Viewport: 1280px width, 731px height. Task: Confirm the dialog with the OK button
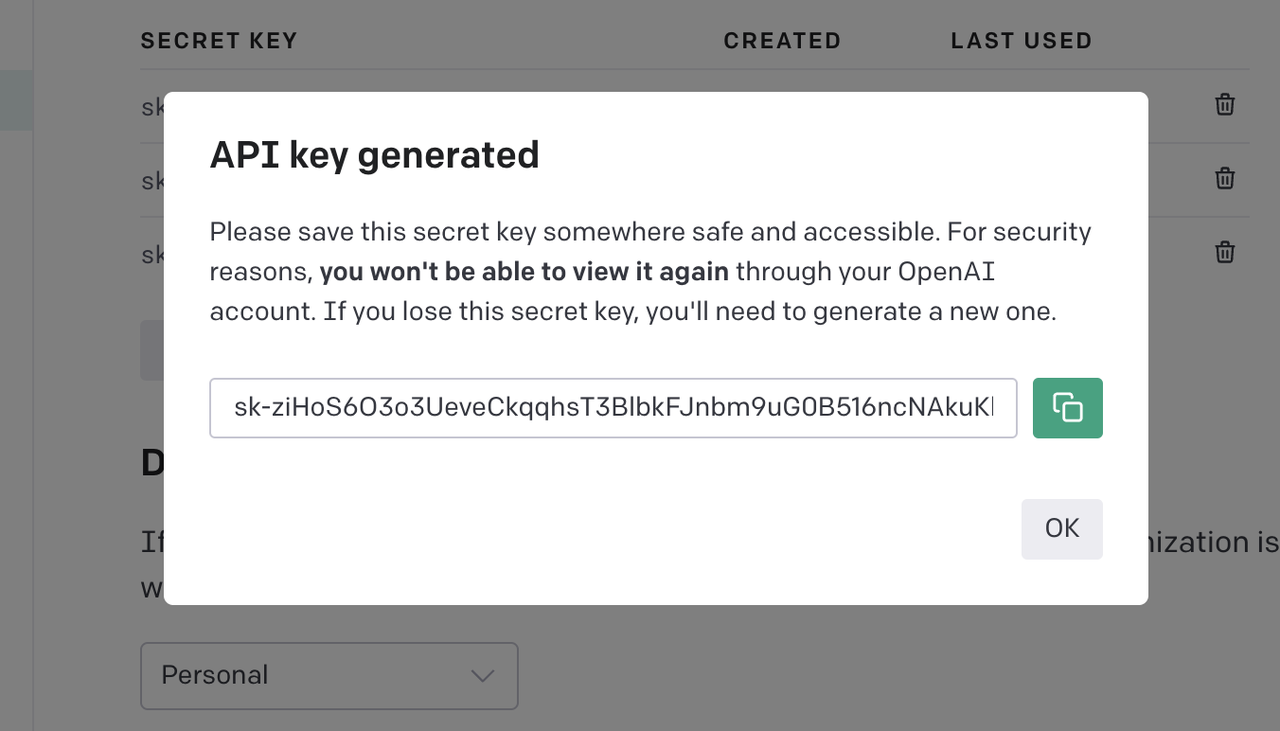pyautogui.click(x=1062, y=529)
